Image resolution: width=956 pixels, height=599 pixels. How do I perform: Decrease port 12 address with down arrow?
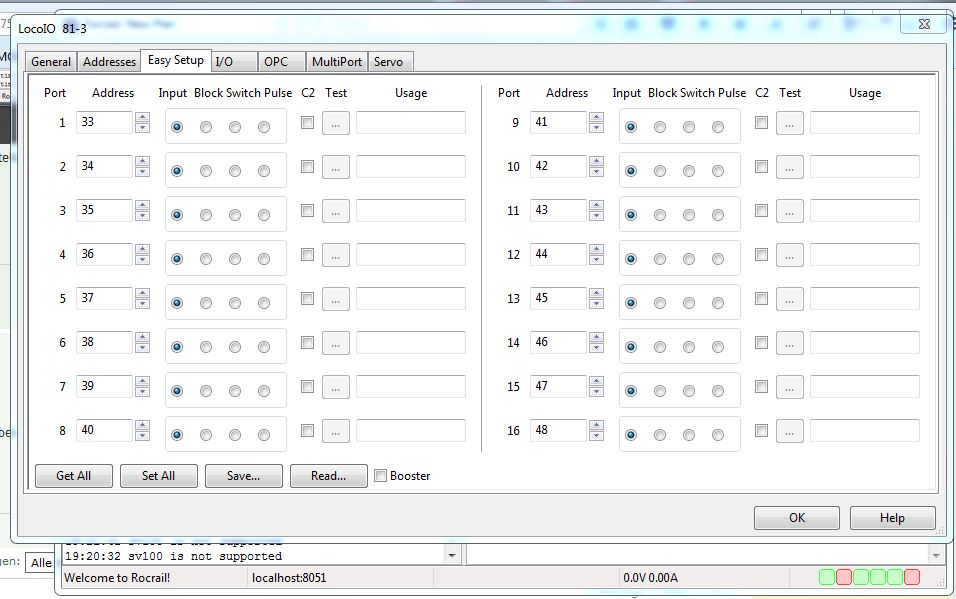(x=597, y=260)
